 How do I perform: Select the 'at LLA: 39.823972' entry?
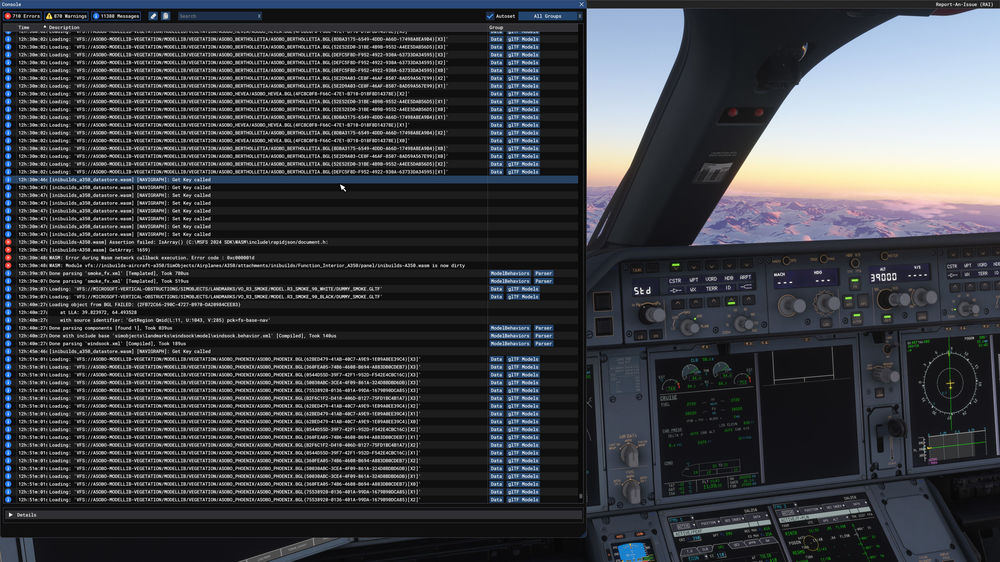(x=291, y=313)
